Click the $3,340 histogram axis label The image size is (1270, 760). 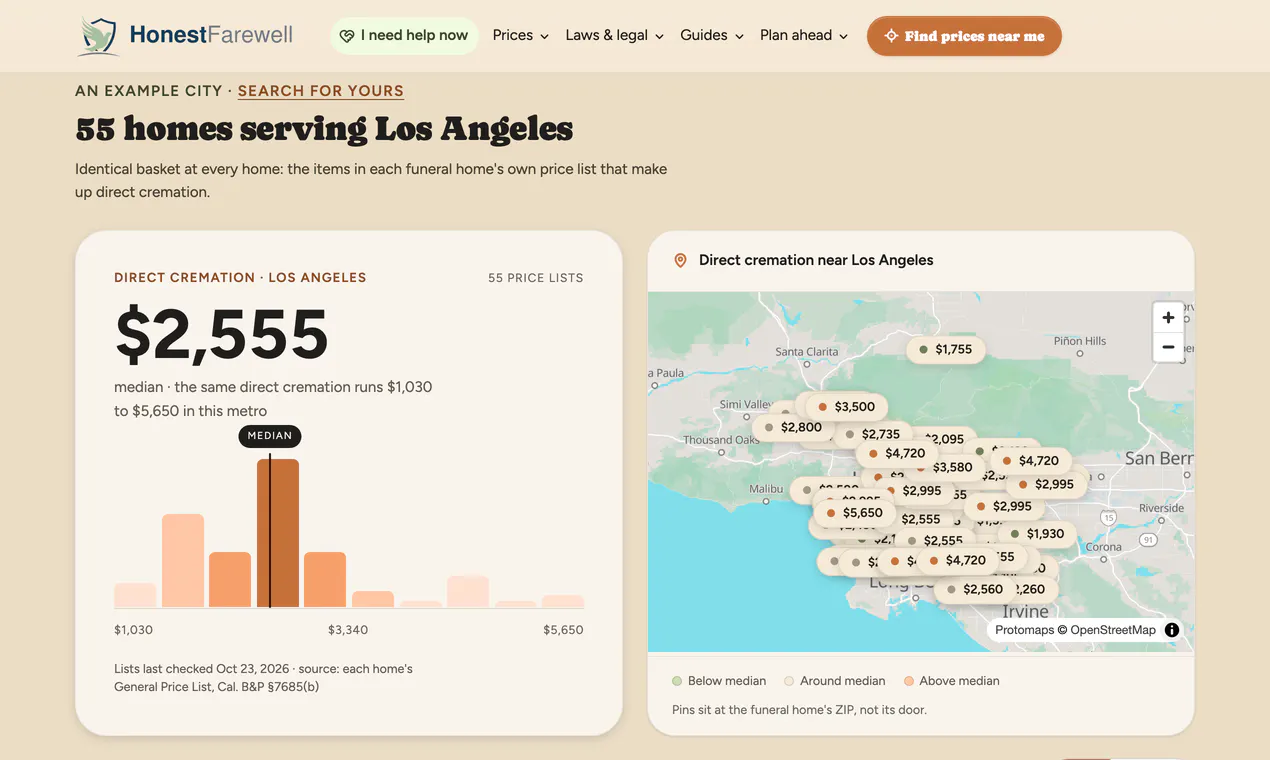click(348, 630)
